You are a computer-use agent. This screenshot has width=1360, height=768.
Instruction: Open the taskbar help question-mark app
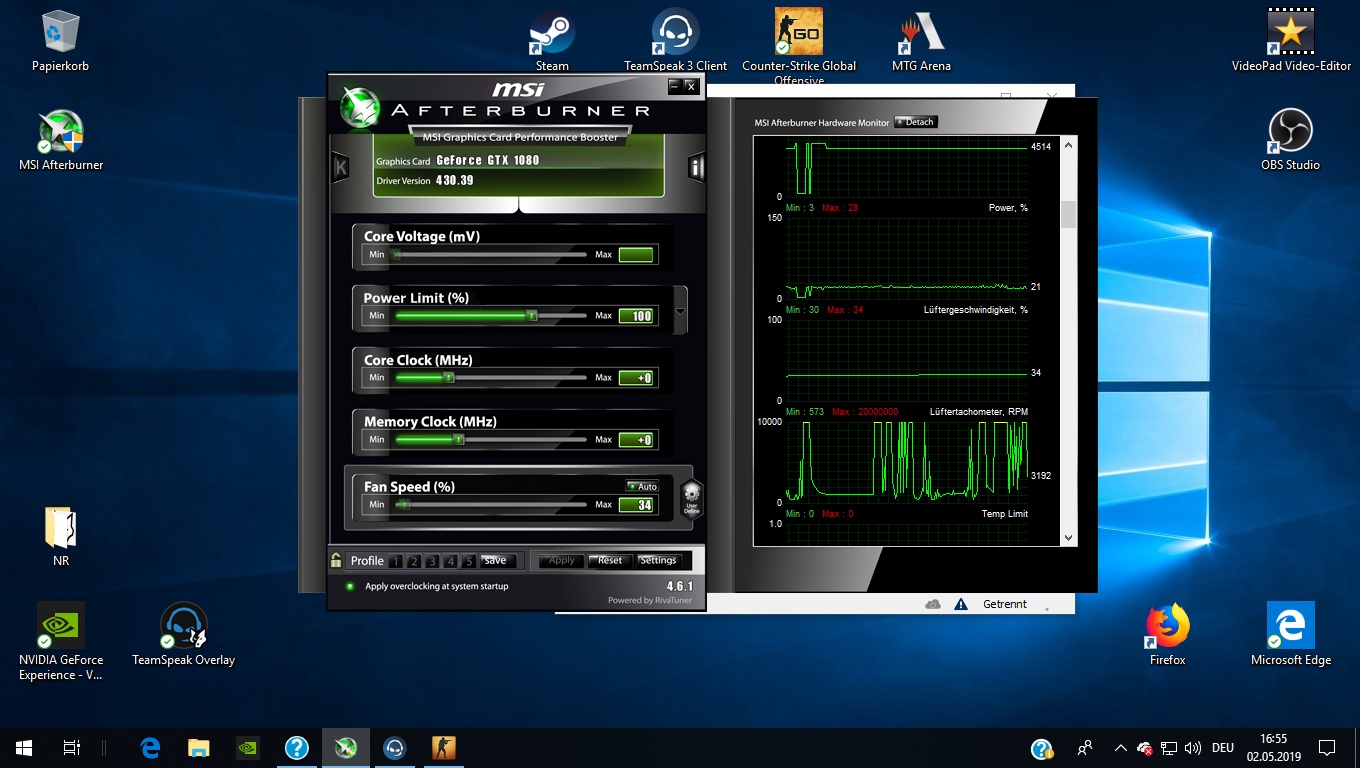tap(297, 747)
